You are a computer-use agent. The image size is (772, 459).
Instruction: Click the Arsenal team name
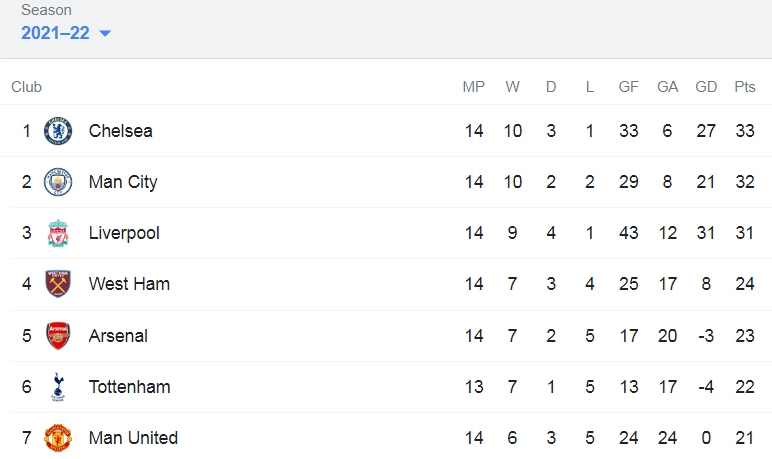118,336
